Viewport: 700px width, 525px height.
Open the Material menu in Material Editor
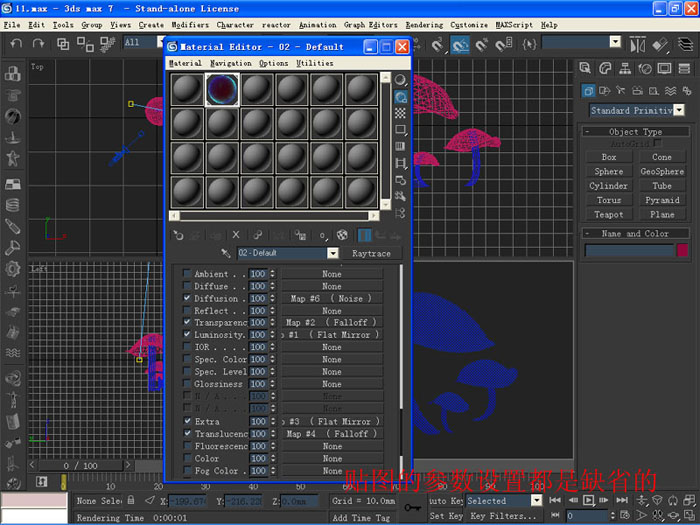click(x=185, y=63)
